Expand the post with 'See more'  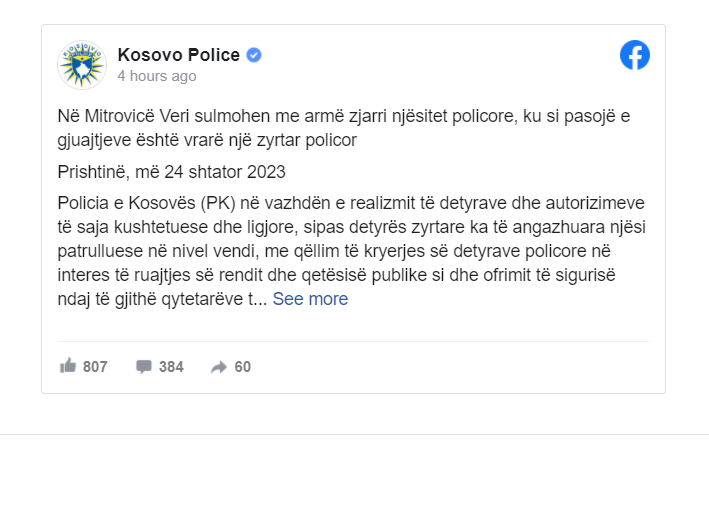[x=310, y=299]
